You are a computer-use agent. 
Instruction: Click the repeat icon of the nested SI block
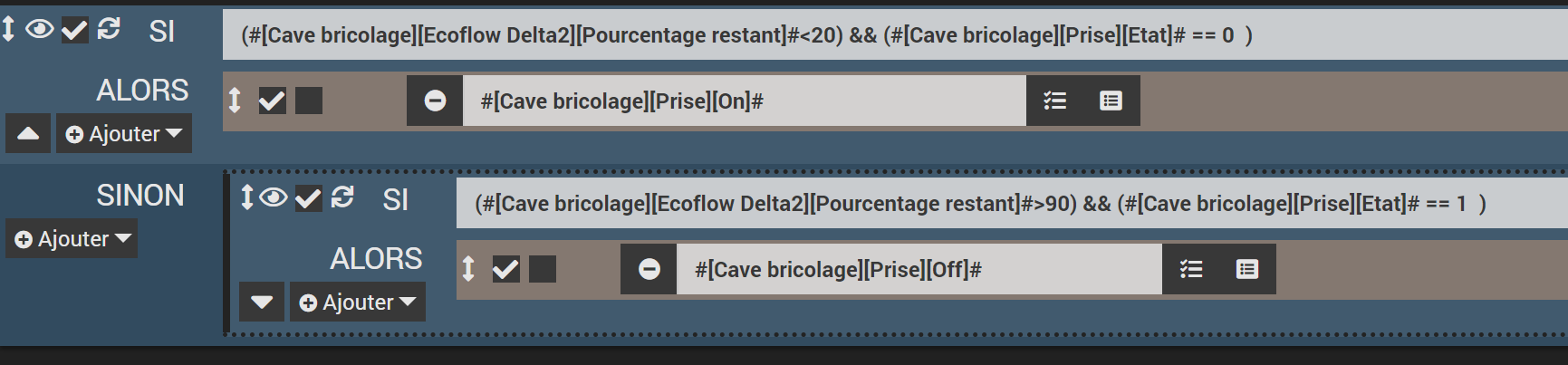coord(342,197)
